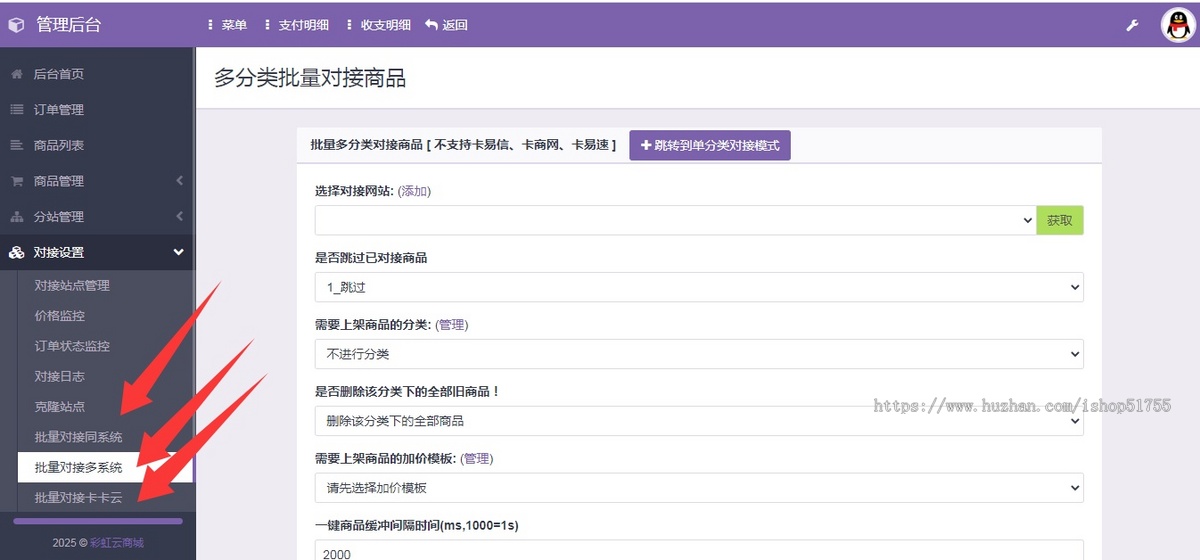
Task: Click the dots icon beside 支付明细
Action: (x=267, y=25)
